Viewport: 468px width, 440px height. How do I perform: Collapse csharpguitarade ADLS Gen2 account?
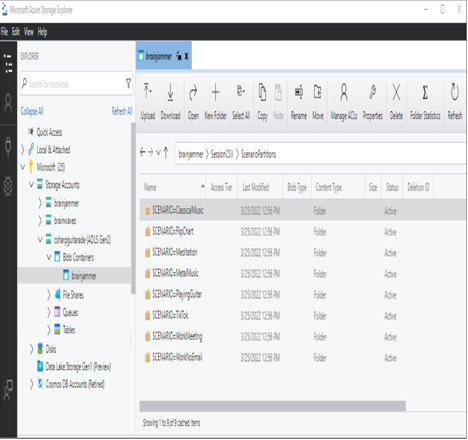click(40, 239)
